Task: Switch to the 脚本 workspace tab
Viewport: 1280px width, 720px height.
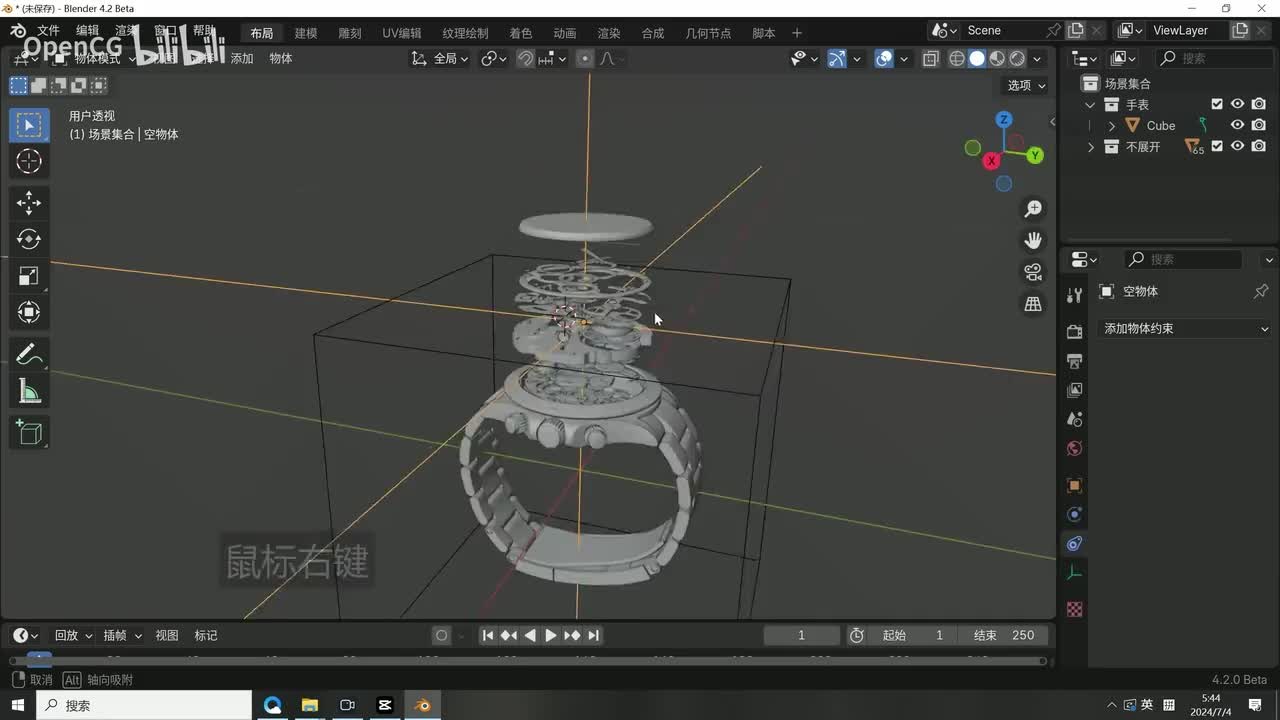Action: coord(763,33)
